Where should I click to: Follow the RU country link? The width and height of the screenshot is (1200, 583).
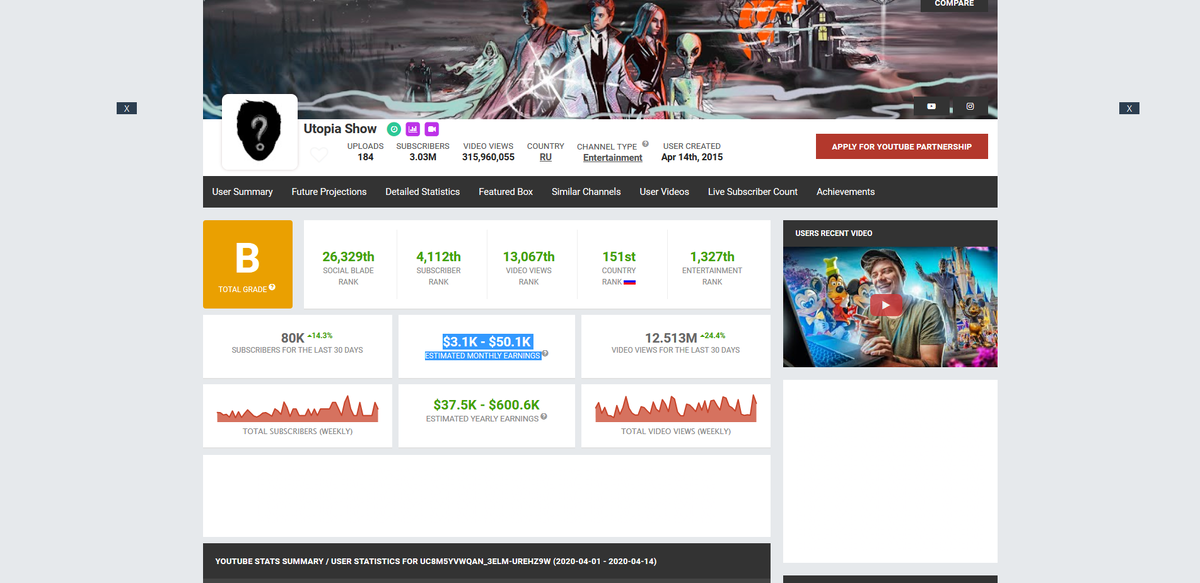(x=545, y=157)
